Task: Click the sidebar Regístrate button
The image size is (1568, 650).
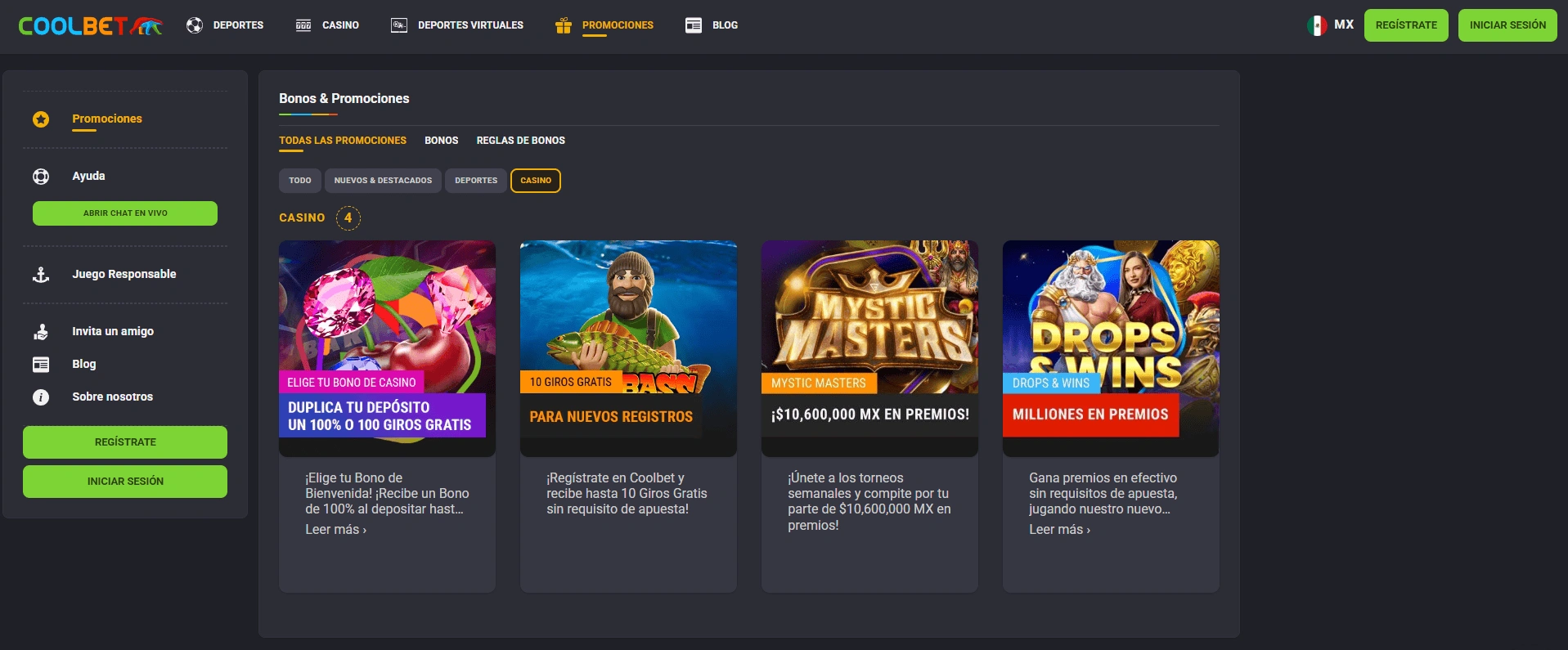Action: pos(125,442)
